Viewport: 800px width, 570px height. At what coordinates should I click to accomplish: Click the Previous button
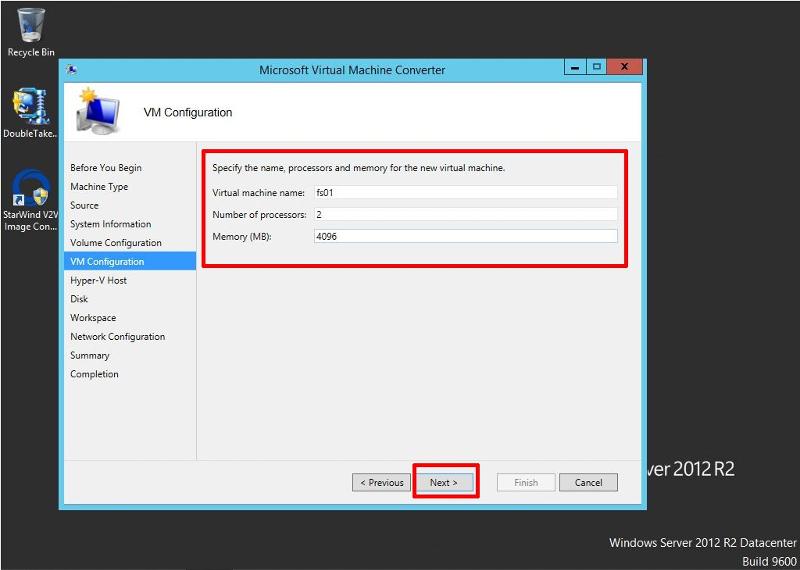point(382,482)
